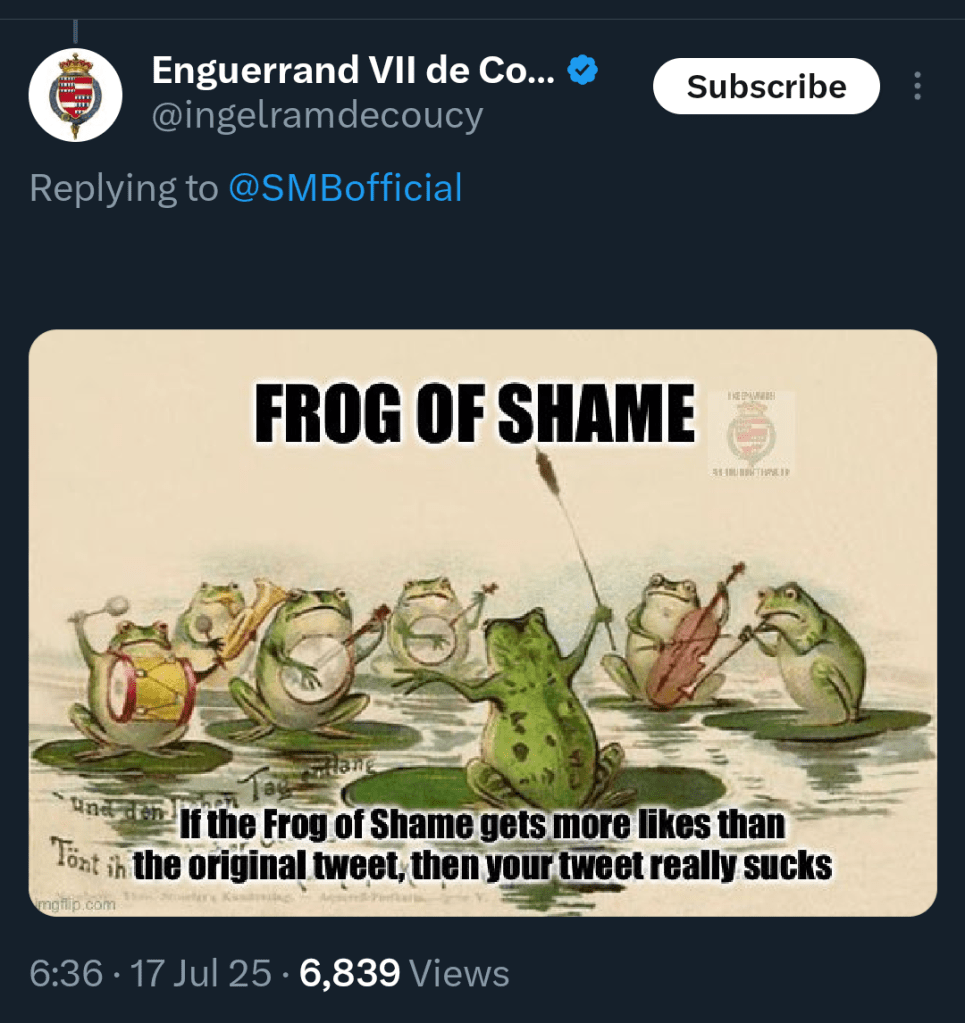965x1023 pixels.
Task: Click the blue verified checkmark badge
Action: (x=583, y=71)
